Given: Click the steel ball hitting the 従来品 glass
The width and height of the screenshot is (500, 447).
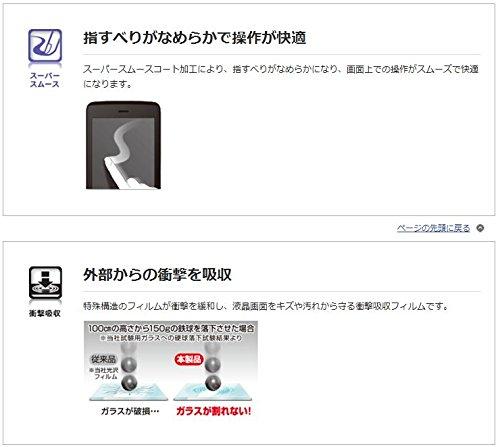Looking at the screenshot, I should click(129, 383).
